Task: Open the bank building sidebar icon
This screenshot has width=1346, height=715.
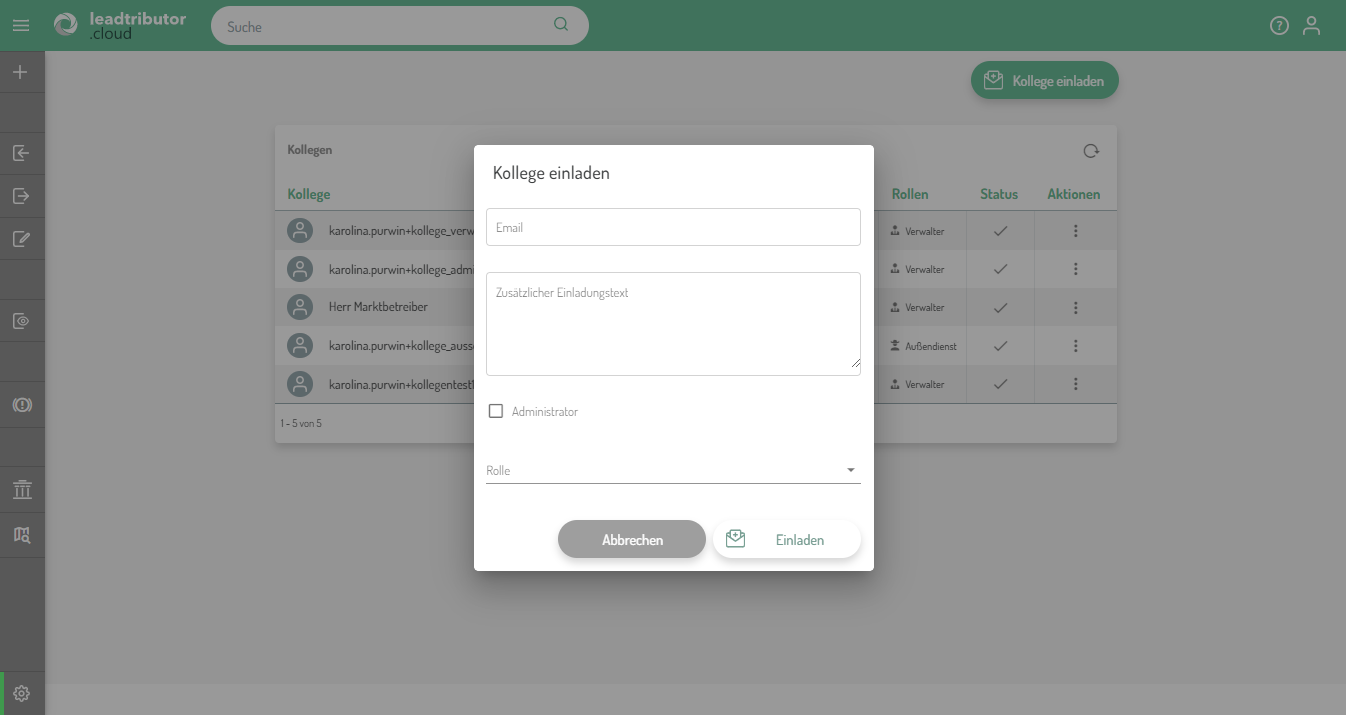Action: (21, 490)
